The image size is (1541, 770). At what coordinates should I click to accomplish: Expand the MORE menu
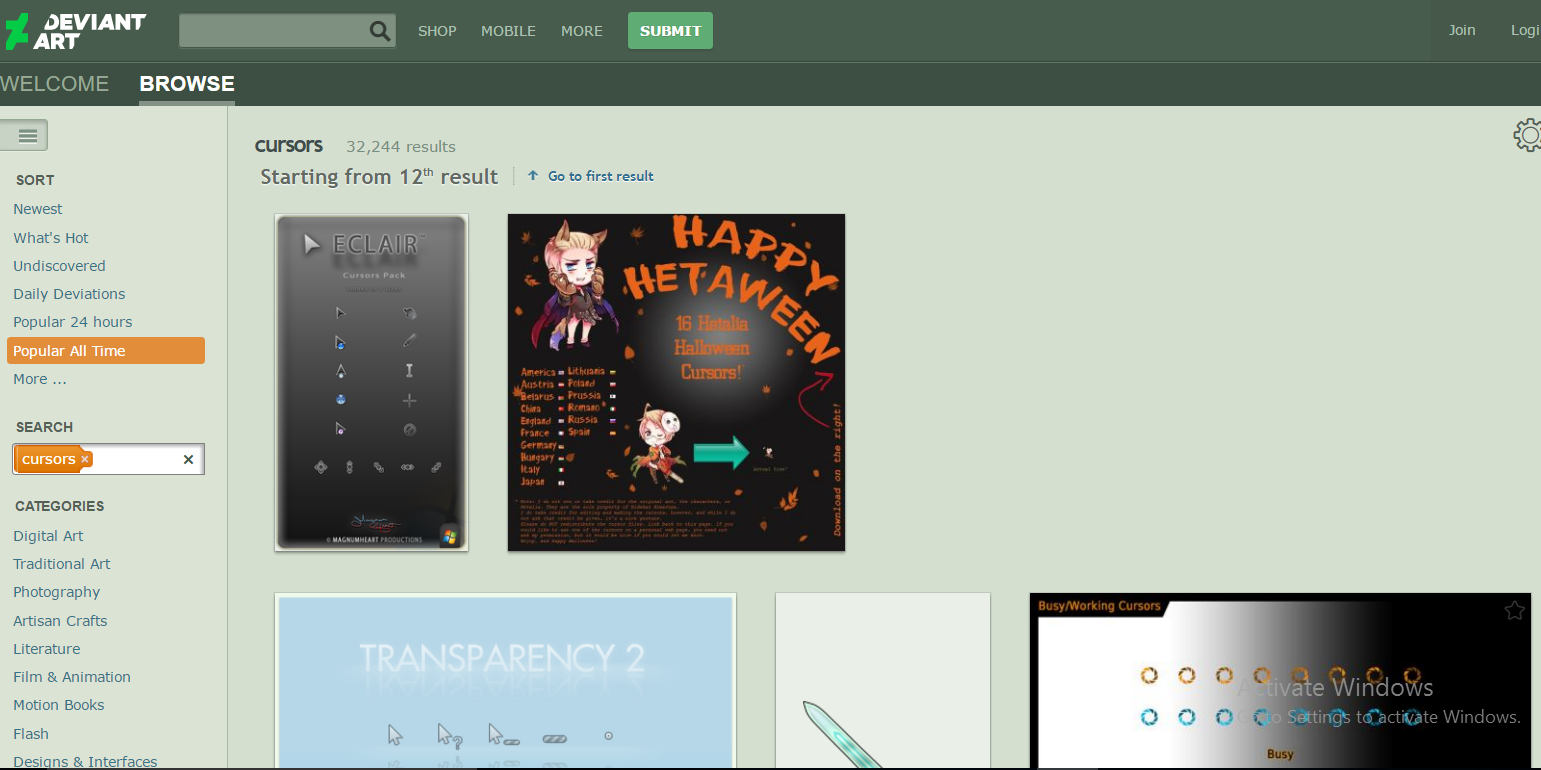tap(582, 31)
